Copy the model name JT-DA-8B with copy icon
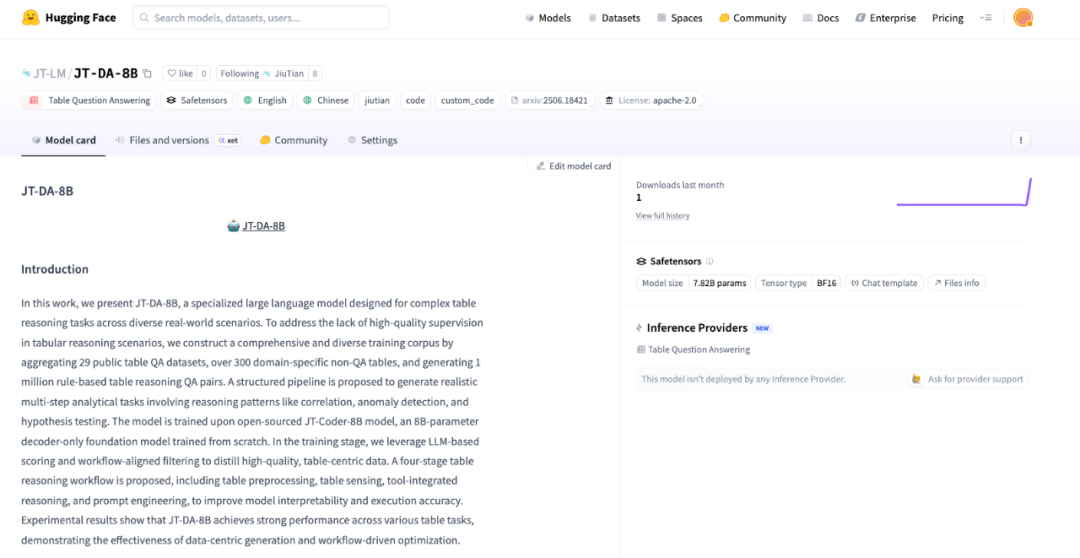1080x558 pixels. pos(147,73)
